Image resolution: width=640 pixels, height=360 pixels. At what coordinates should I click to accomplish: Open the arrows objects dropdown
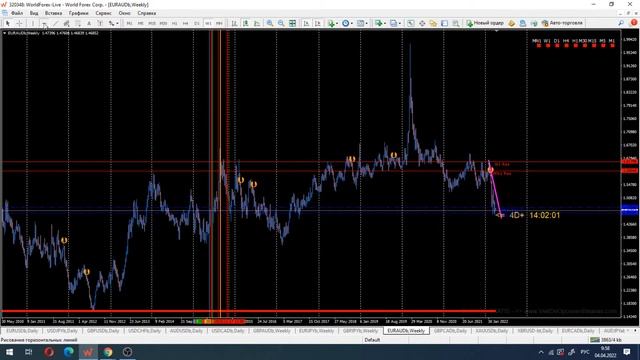coord(113,23)
